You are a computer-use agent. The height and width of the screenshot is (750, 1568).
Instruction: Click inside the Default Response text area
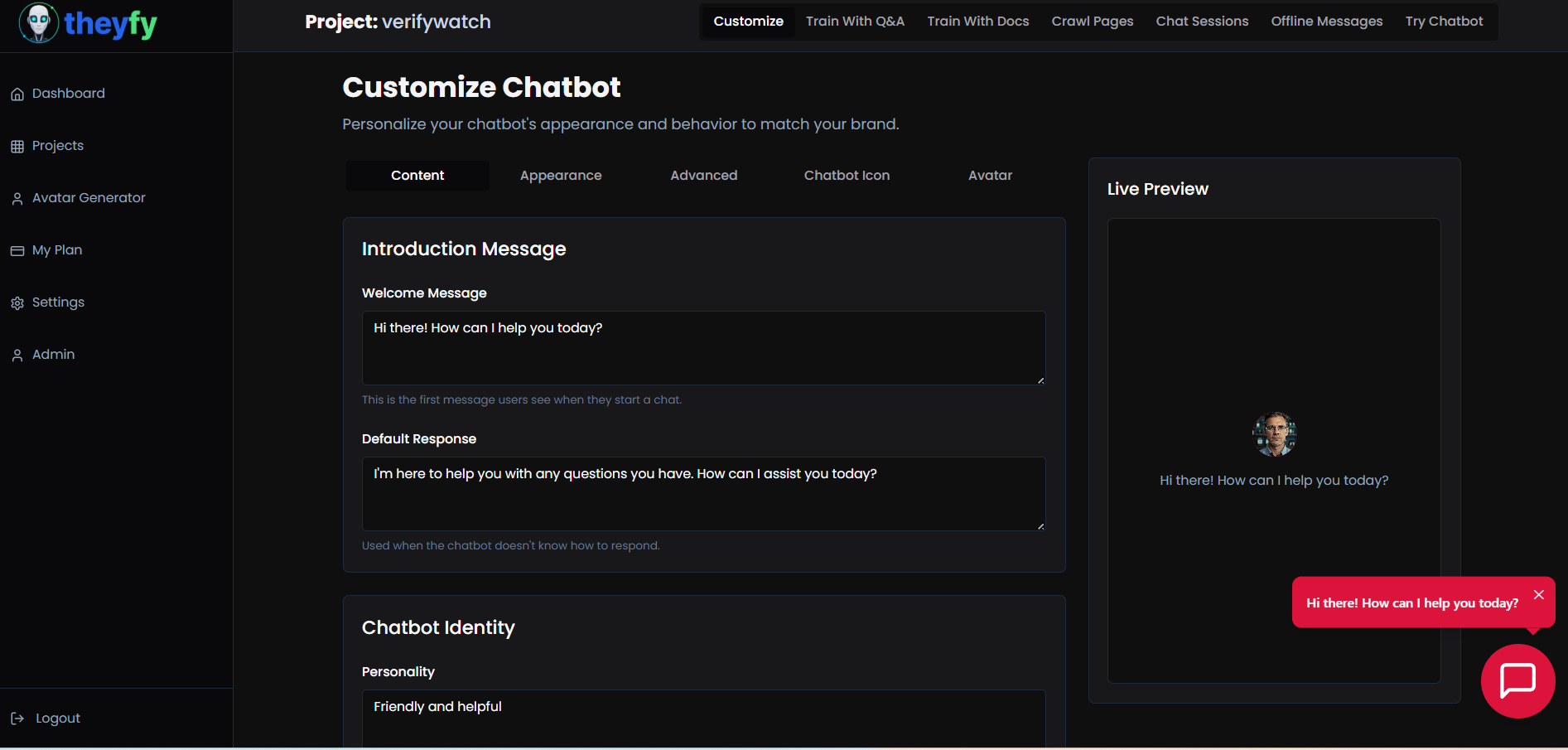(704, 494)
